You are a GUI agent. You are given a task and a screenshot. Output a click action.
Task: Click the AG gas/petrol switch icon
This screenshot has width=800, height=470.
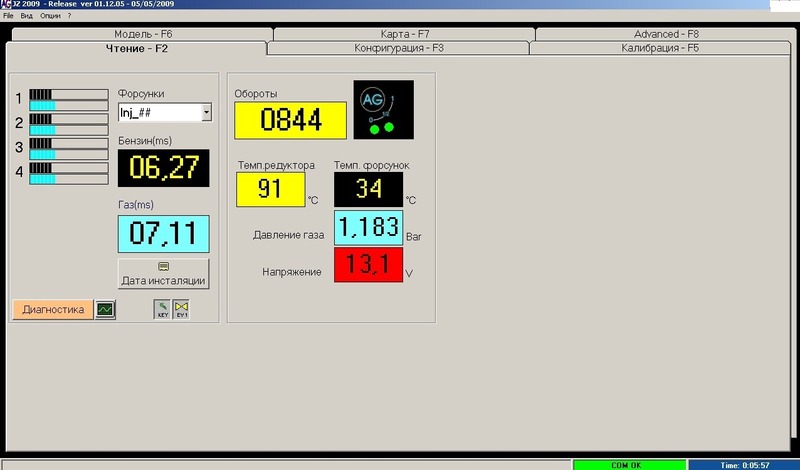[x=383, y=110]
